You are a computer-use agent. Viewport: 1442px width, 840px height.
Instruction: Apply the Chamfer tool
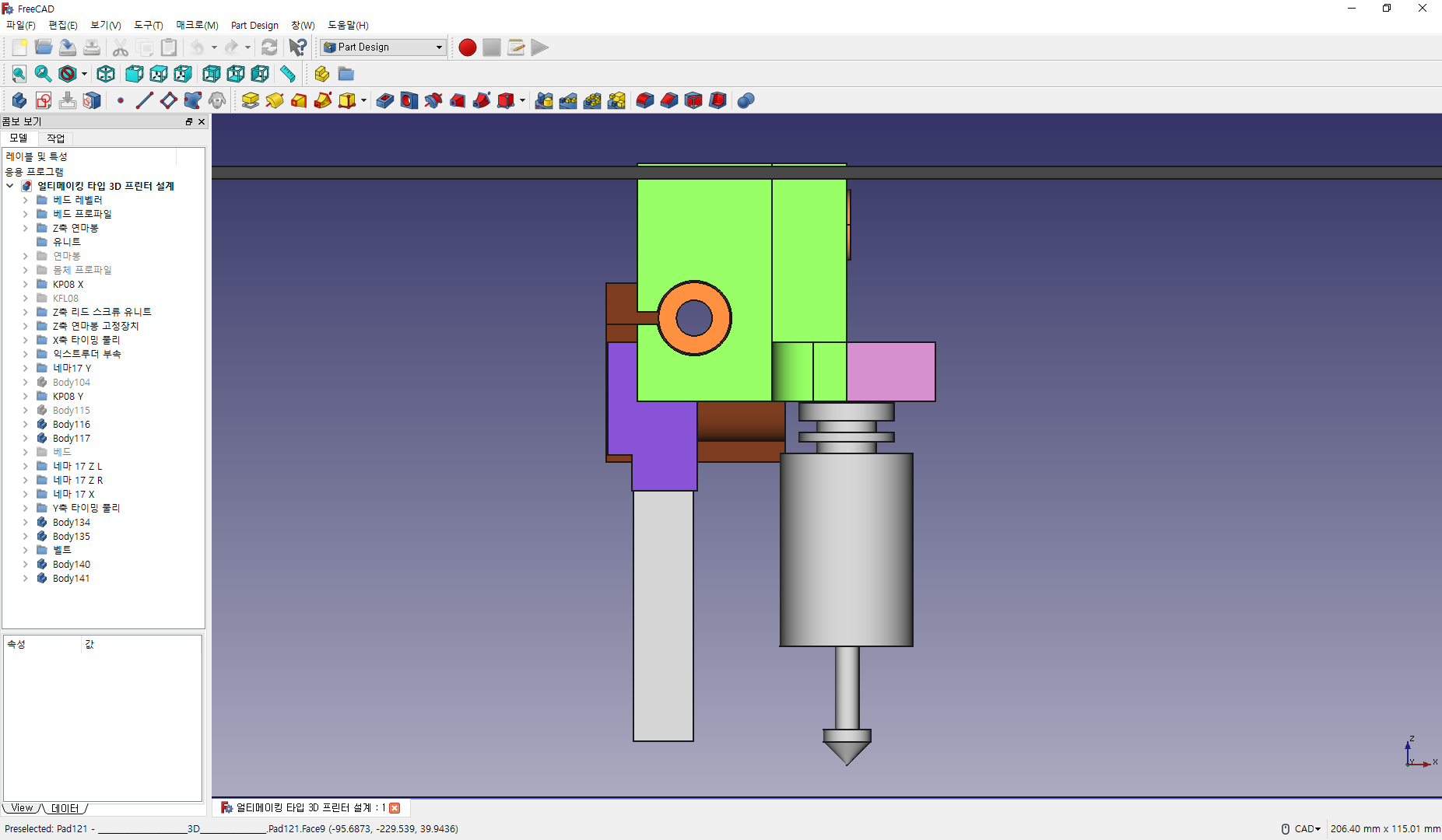pyautogui.click(x=669, y=100)
